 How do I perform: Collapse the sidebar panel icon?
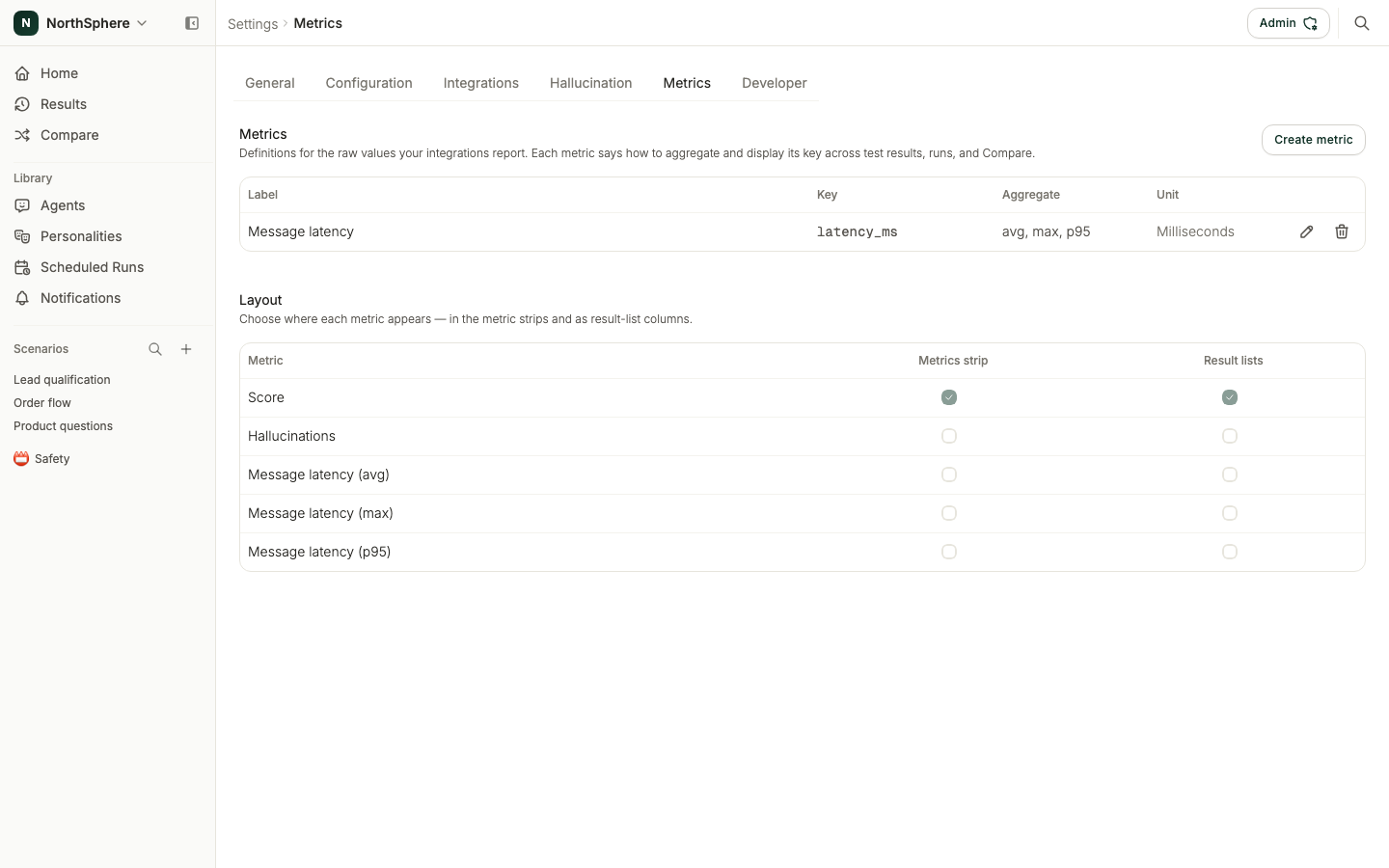pyautogui.click(x=192, y=23)
